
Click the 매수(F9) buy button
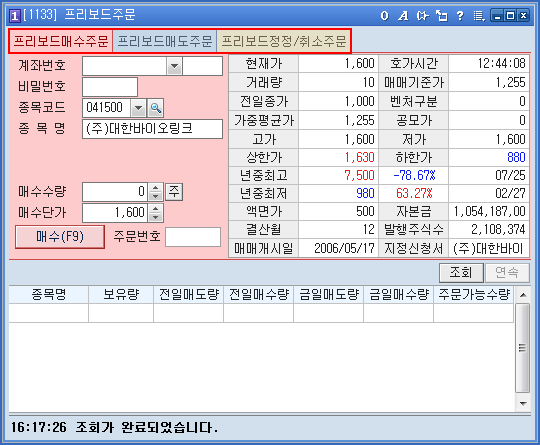[60, 237]
